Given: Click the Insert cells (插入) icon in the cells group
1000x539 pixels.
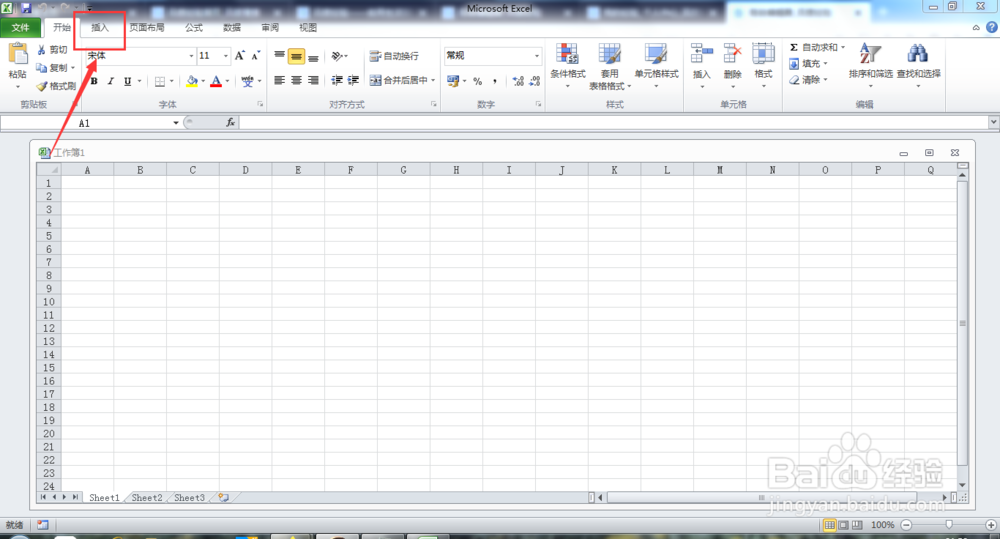Looking at the screenshot, I should 702,54.
